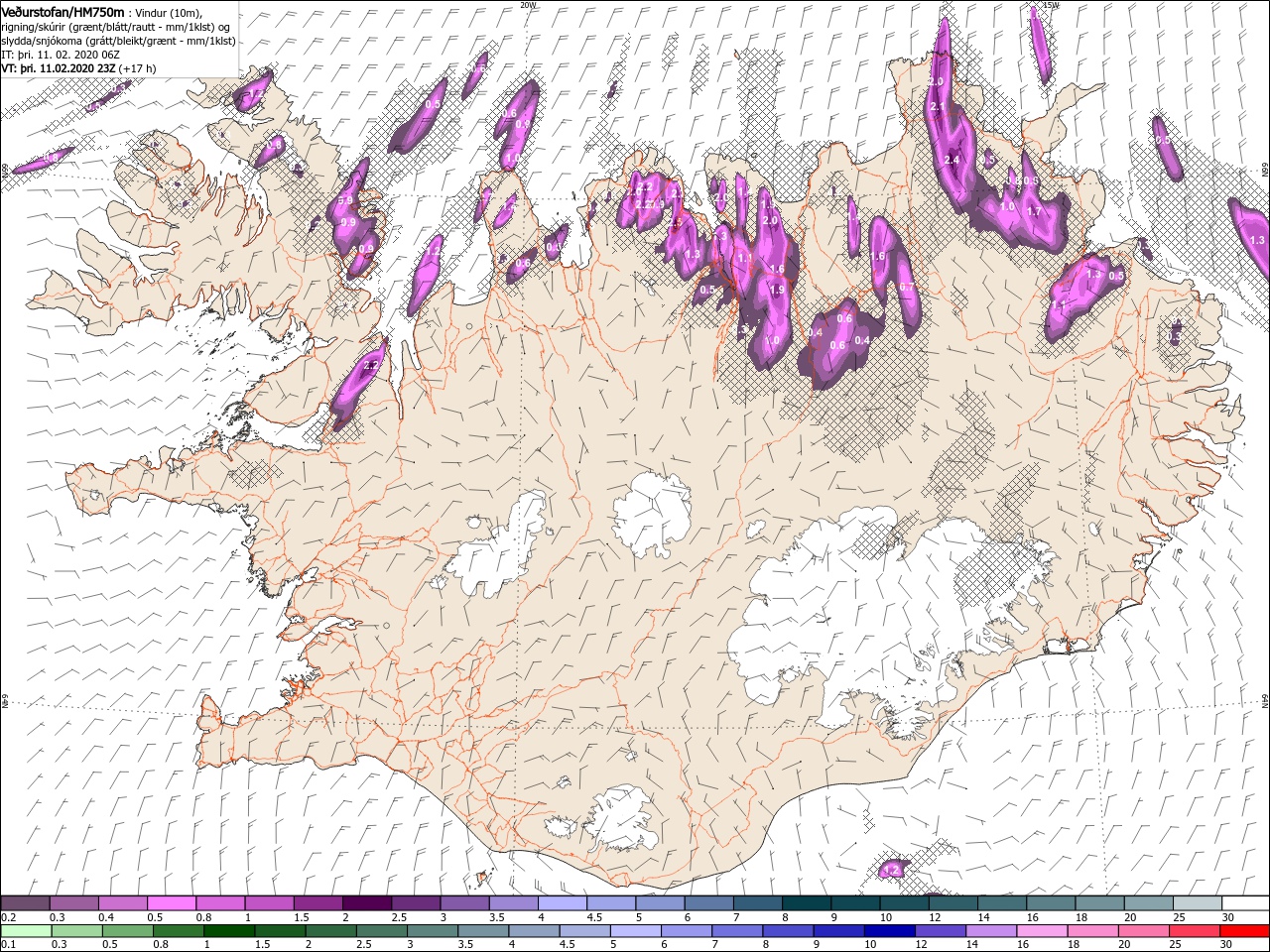Screen dimensions: 1270x952
Task: Select the bright pink 0.5–0.8 top legend swatch
Action: (x=171, y=903)
